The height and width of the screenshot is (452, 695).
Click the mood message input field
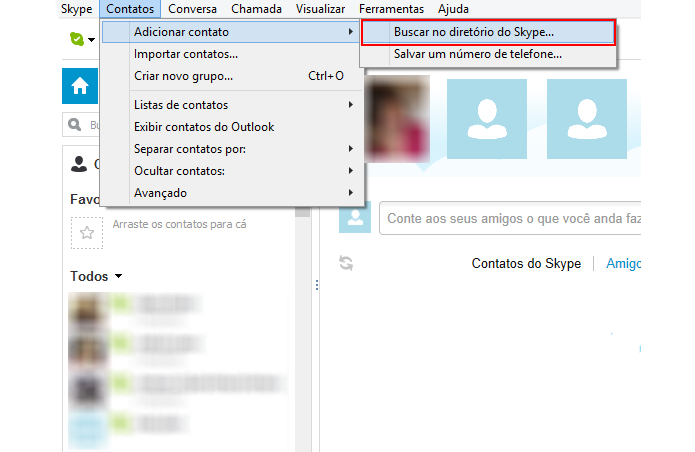(x=510, y=218)
